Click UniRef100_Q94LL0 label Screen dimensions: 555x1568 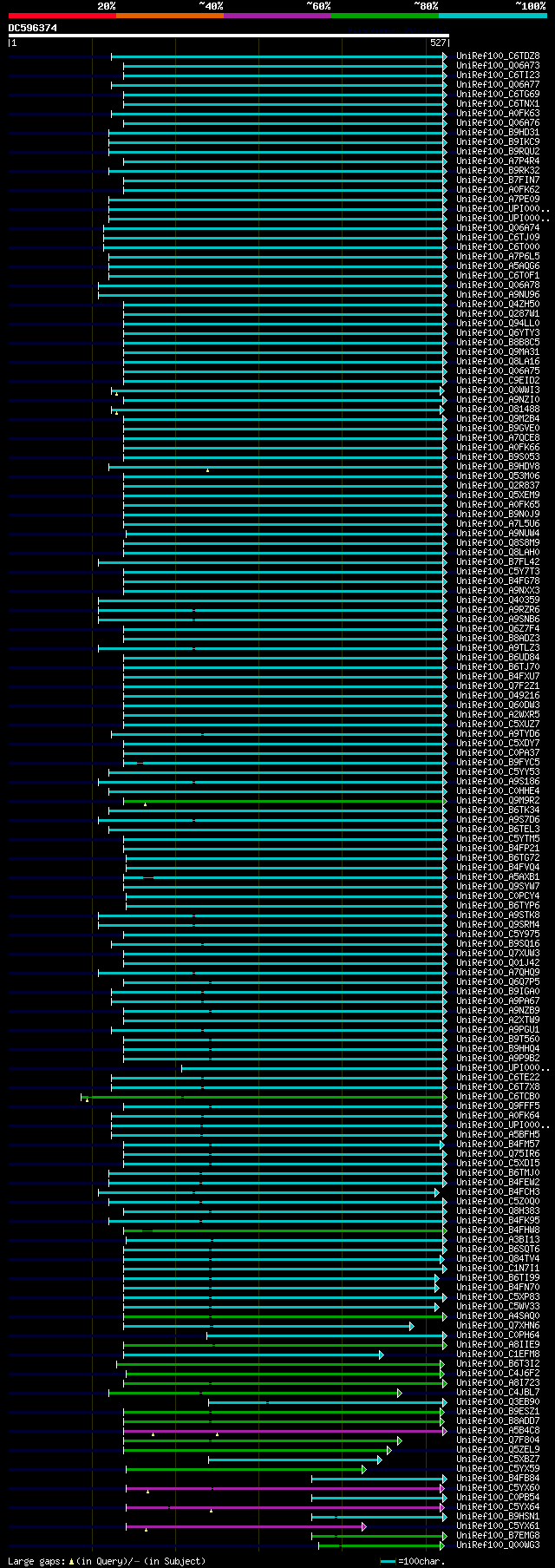(498, 323)
